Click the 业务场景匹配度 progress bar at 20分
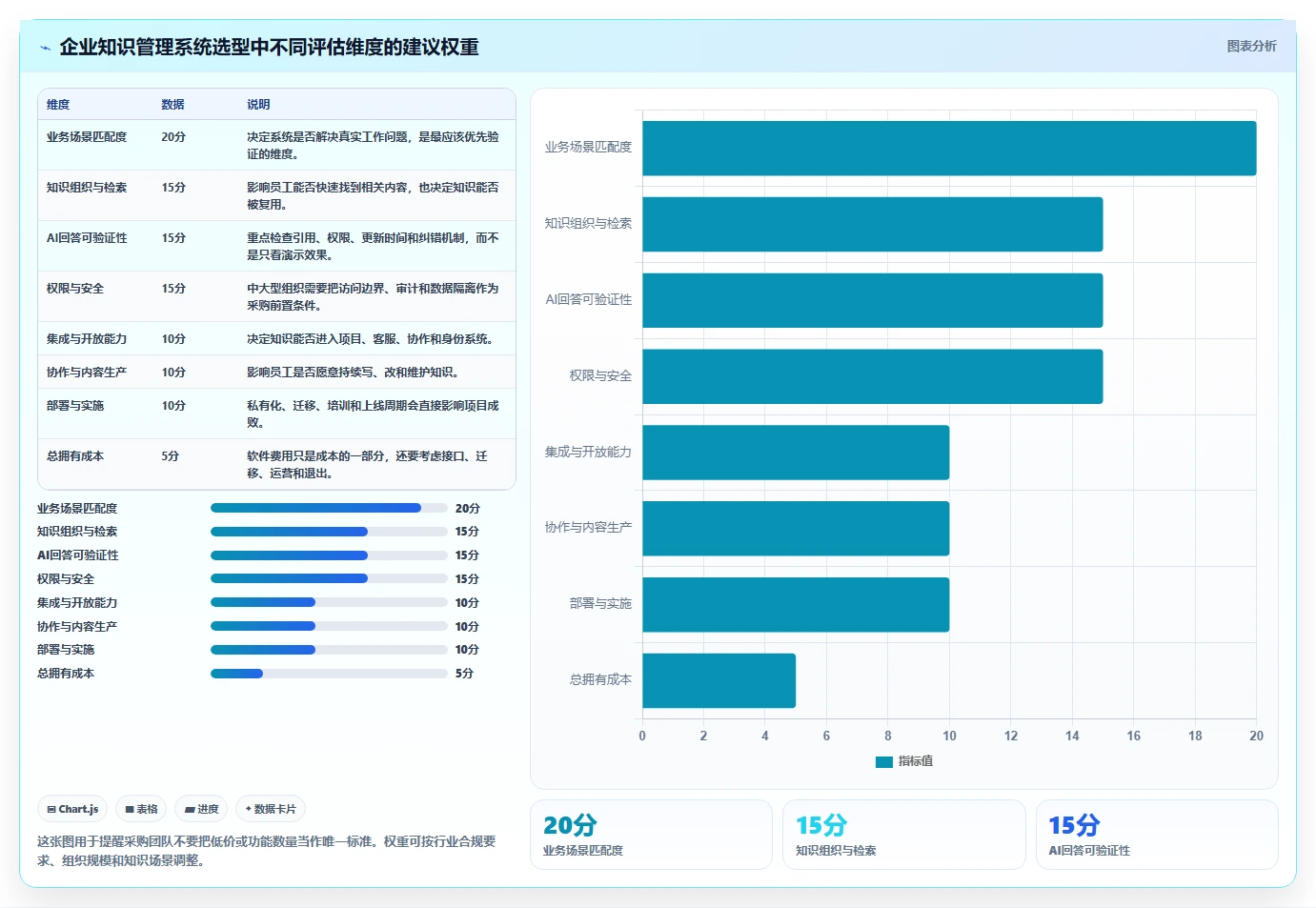The image size is (1316, 908). pyautogui.click(x=329, y=508)
